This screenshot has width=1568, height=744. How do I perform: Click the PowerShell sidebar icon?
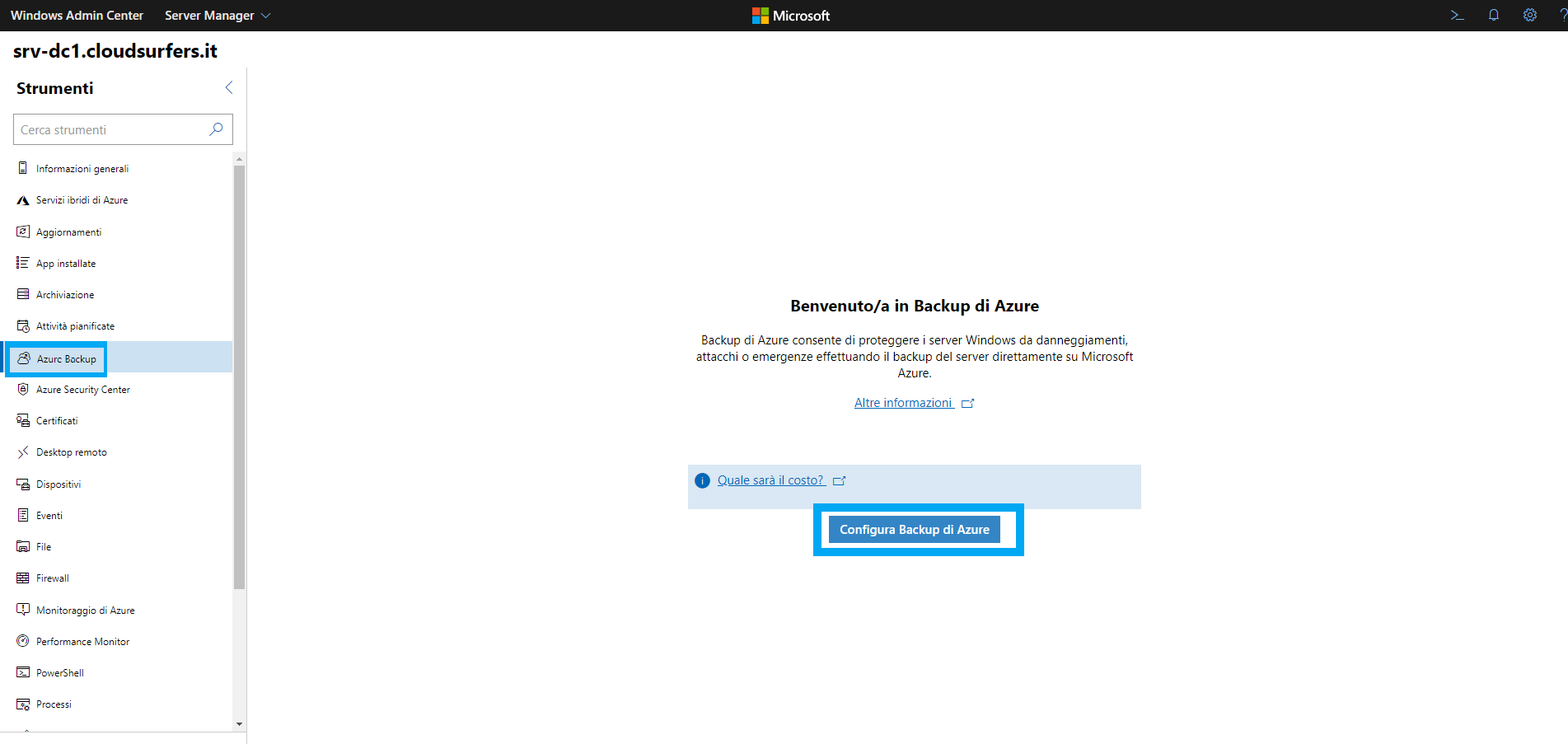(23, 672)
